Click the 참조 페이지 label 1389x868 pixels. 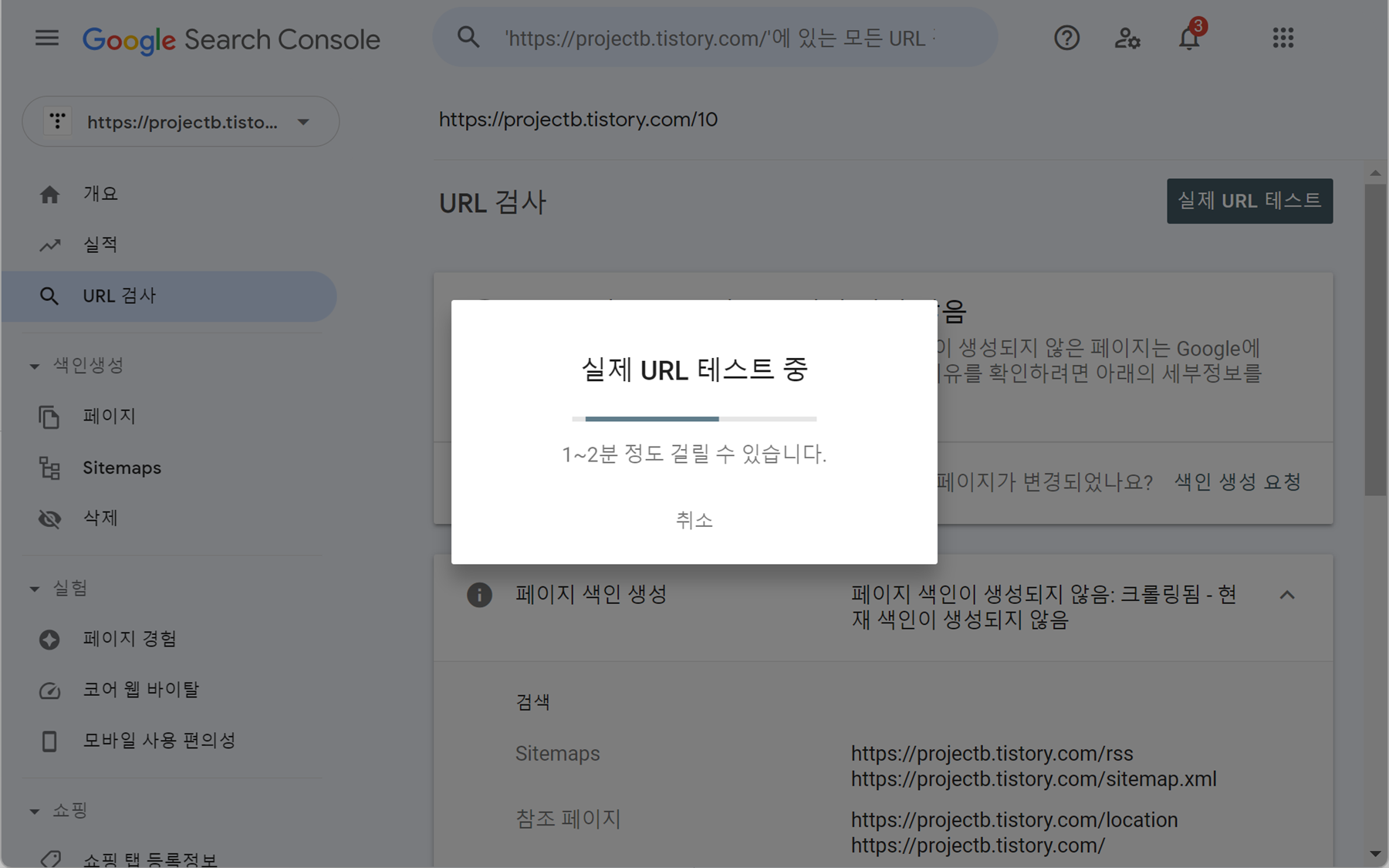point(568,819)
